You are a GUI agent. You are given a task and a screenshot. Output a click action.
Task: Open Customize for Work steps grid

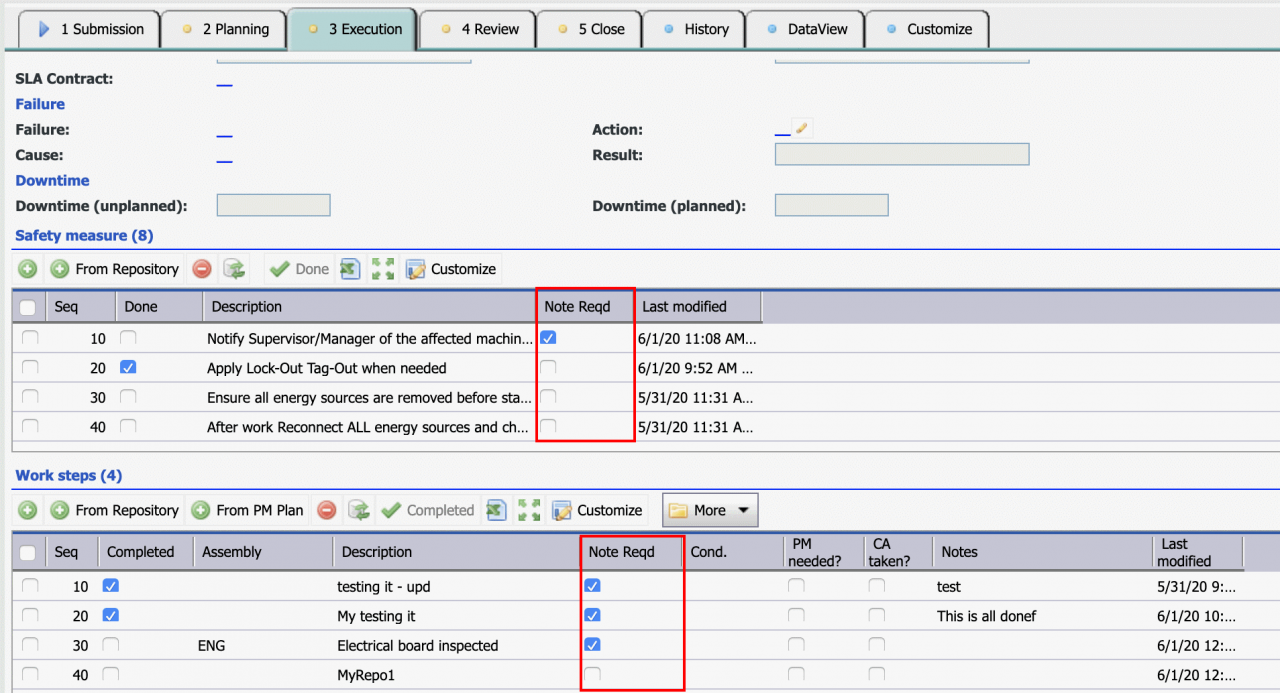(597, 510)
